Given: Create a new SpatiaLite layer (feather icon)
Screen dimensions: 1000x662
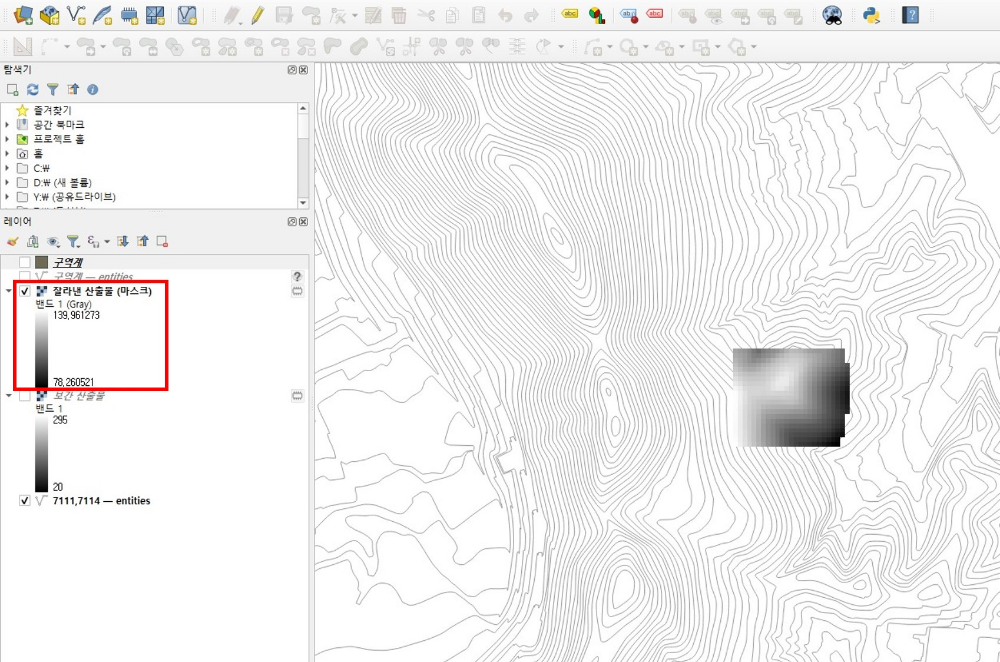Looking at the screenshot, I should (102, 15).
